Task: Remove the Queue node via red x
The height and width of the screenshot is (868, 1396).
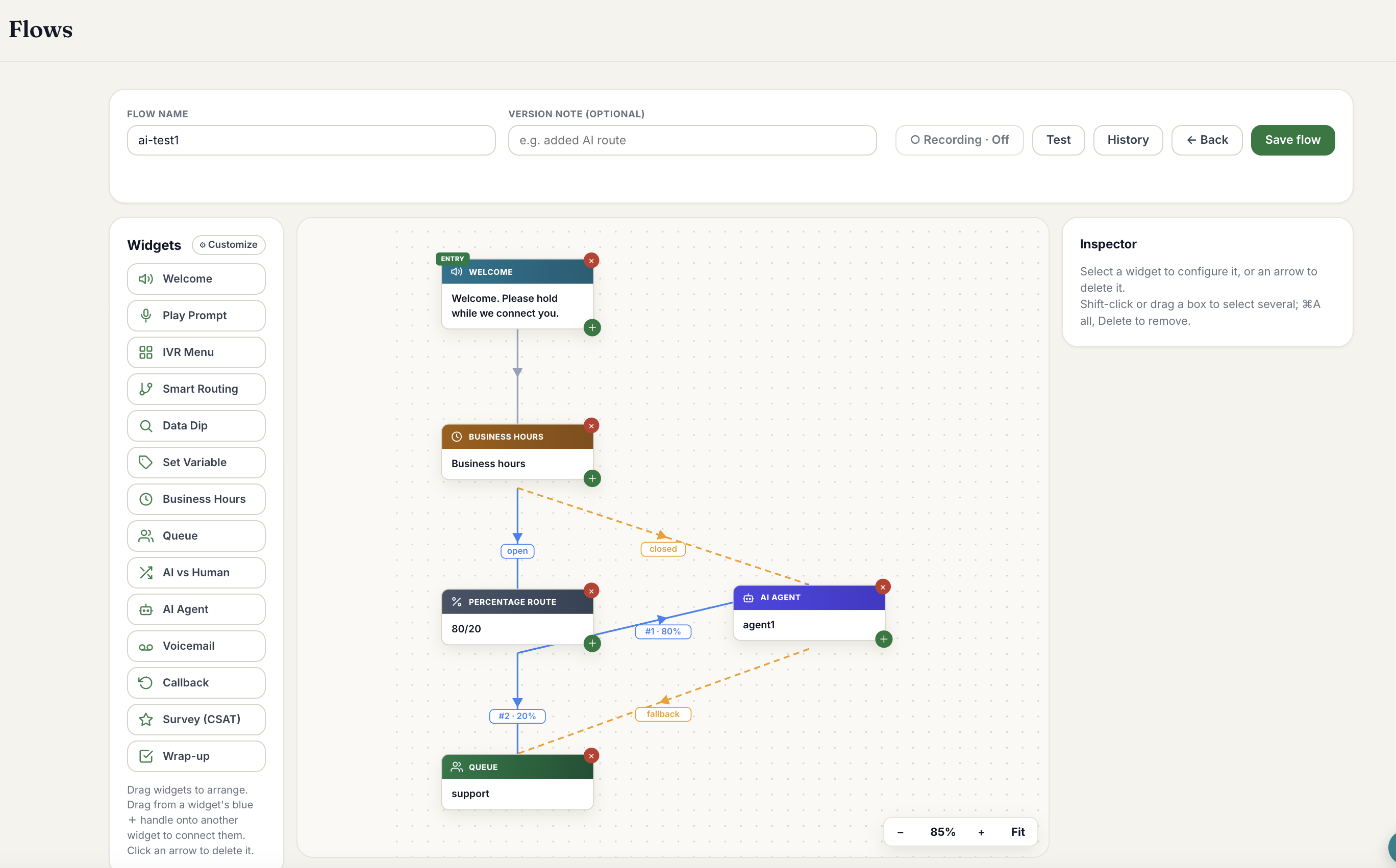Action: (591, 756)
